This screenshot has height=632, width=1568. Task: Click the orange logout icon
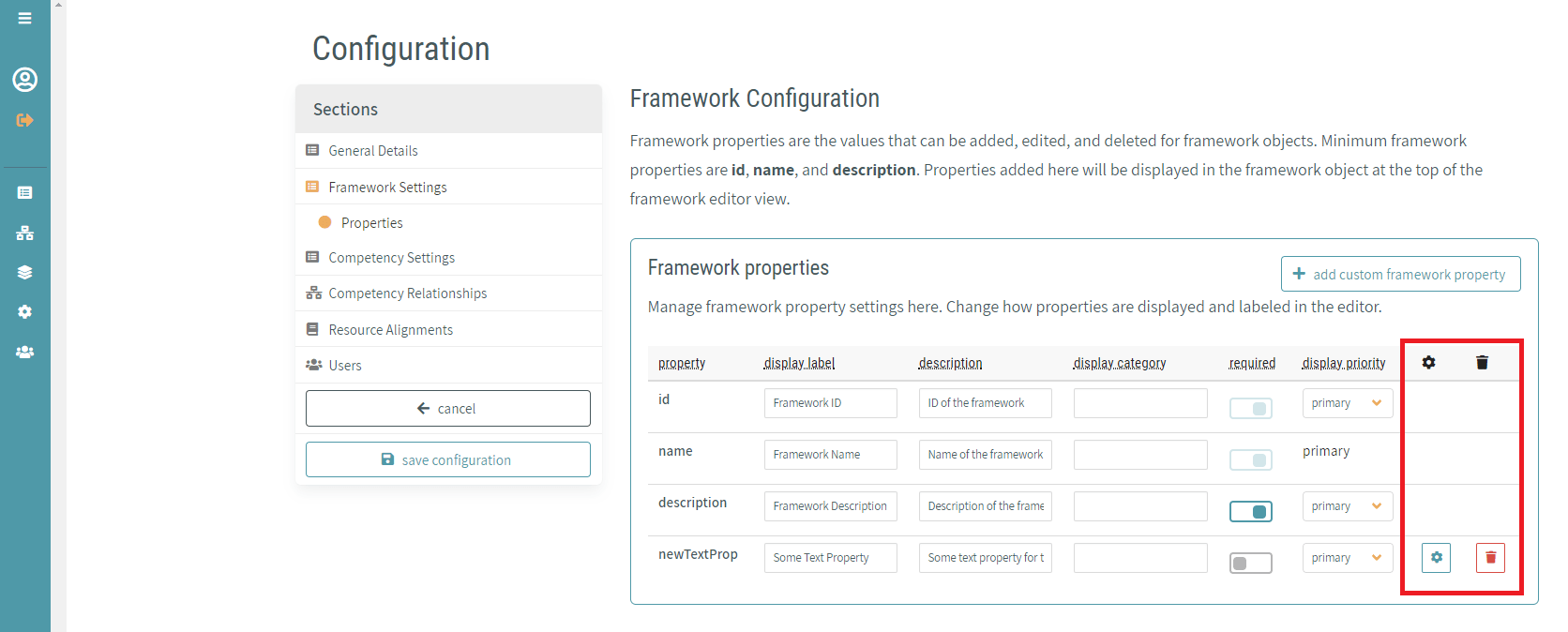[x=25, y=120]
